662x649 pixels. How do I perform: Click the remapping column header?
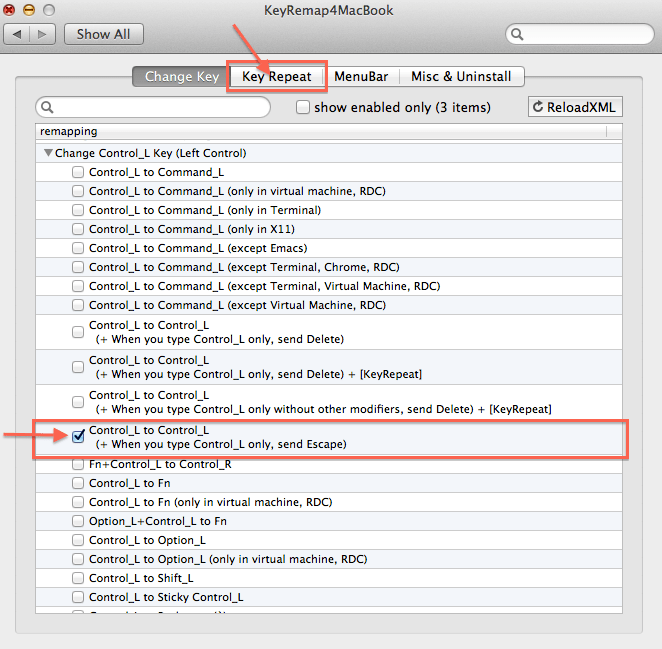pos(320,131)
